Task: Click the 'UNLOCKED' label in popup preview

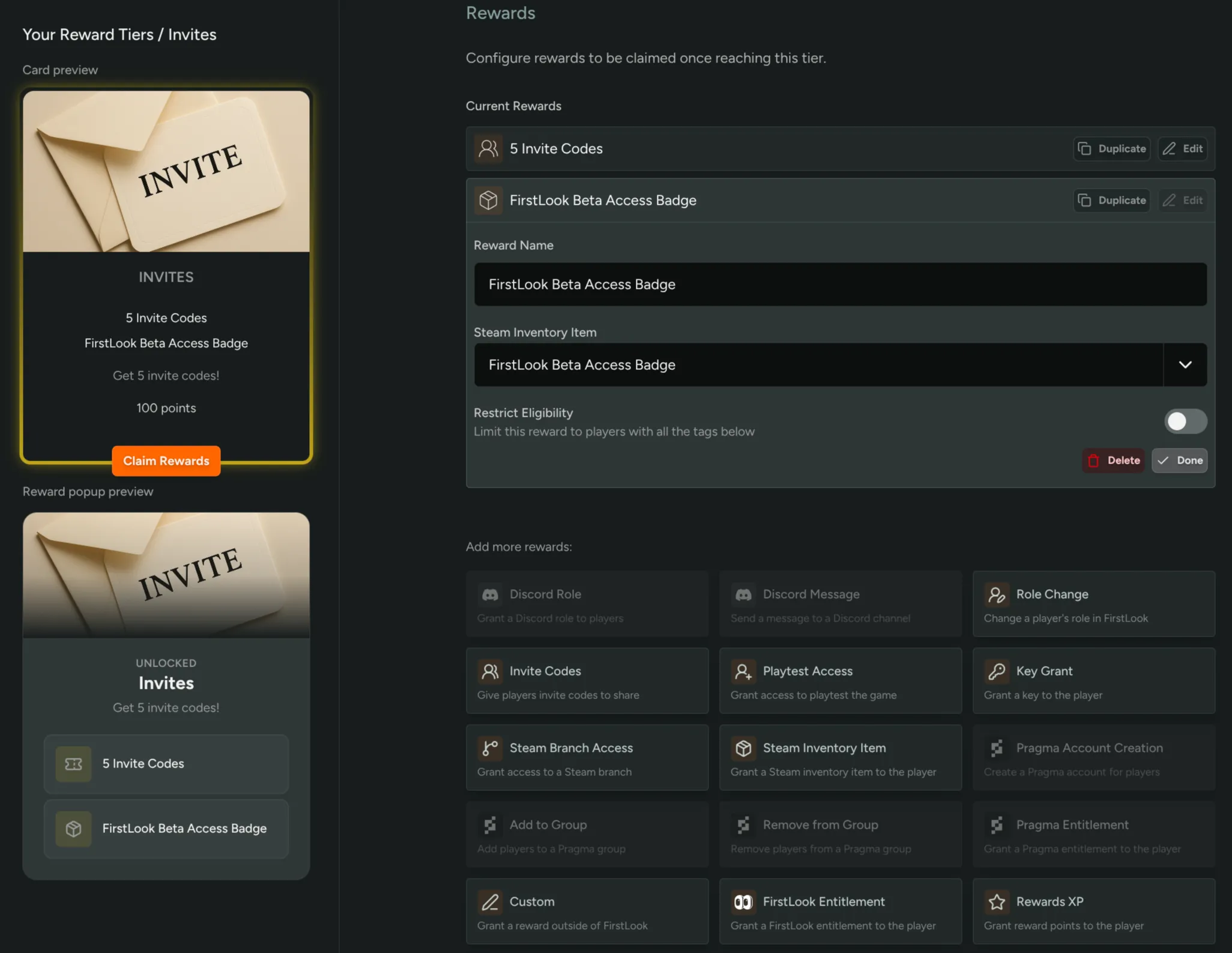Action: pos(166,663)
